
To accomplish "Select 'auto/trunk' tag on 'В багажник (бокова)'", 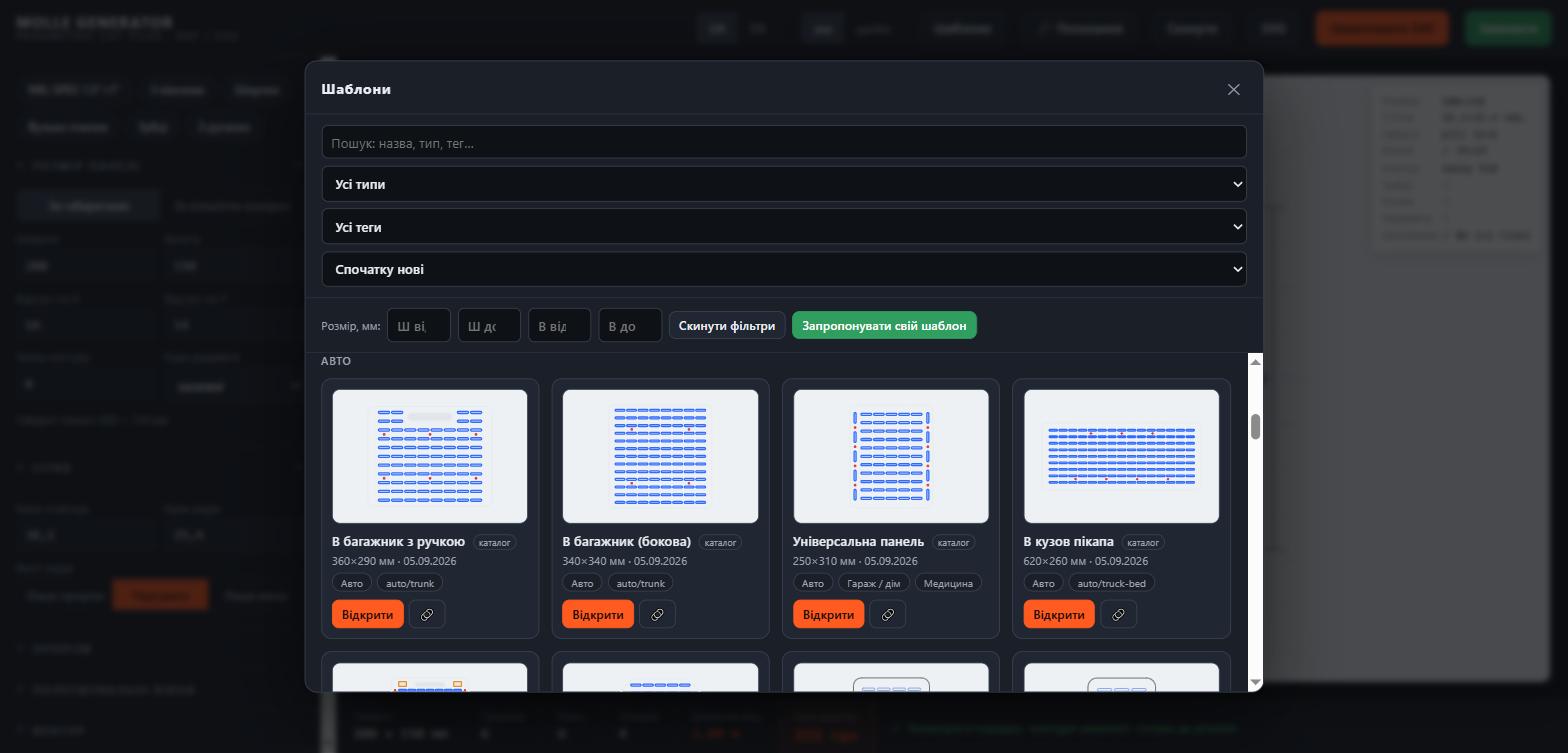I will [640, 583].
